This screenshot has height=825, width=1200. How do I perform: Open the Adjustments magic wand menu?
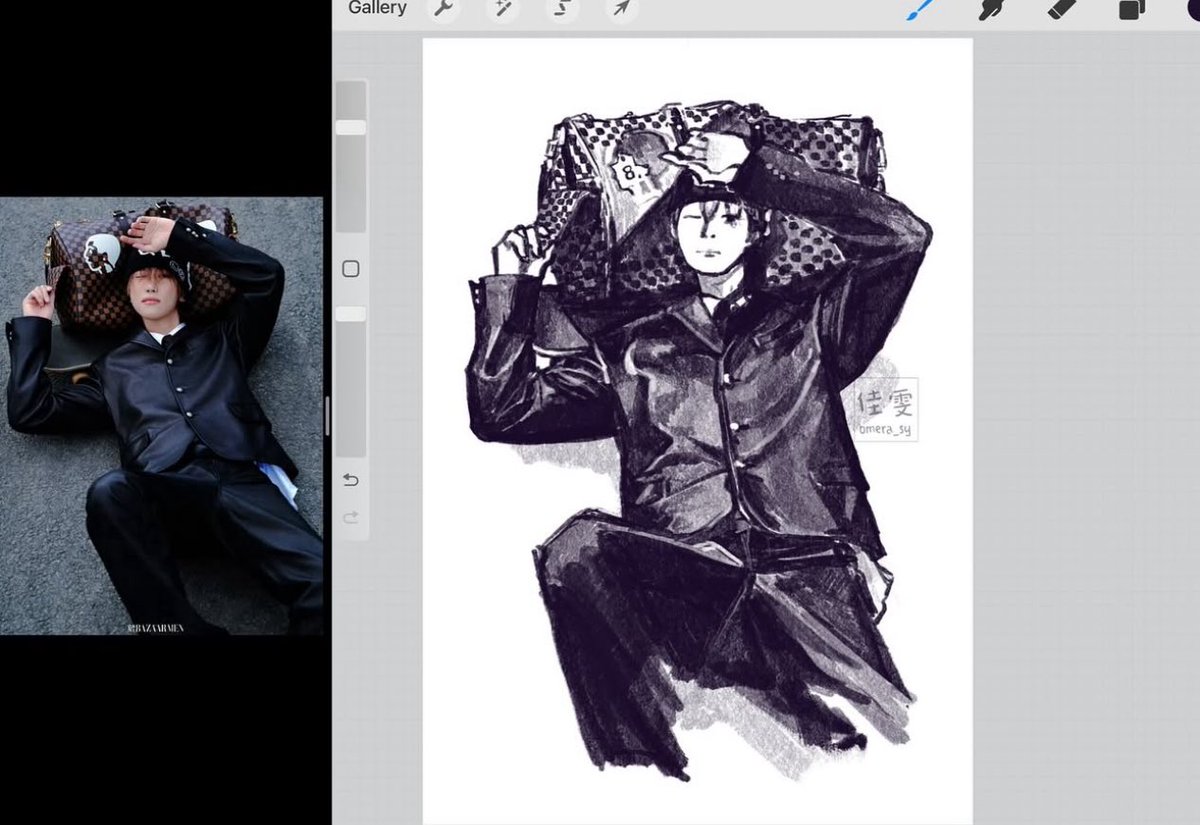tap(502, 9)
